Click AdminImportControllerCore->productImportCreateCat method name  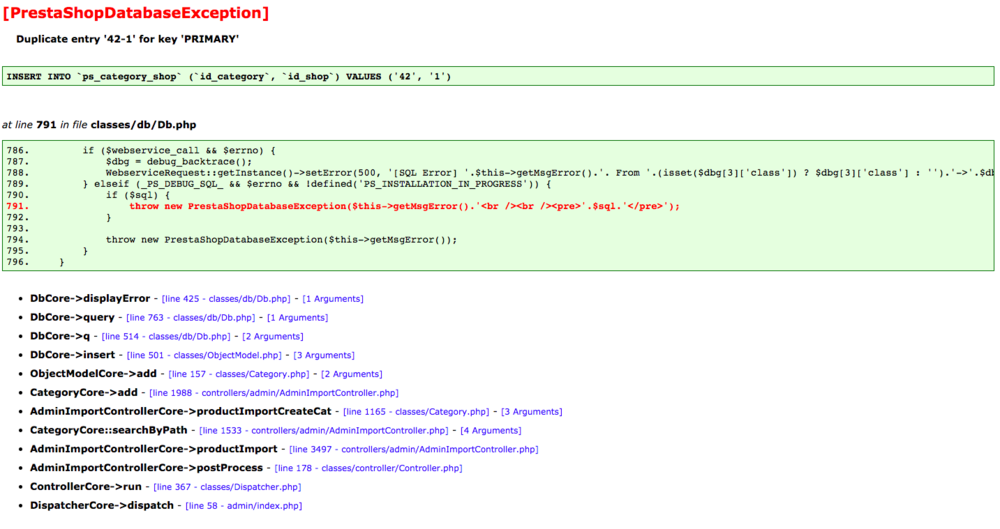point(180,412)
